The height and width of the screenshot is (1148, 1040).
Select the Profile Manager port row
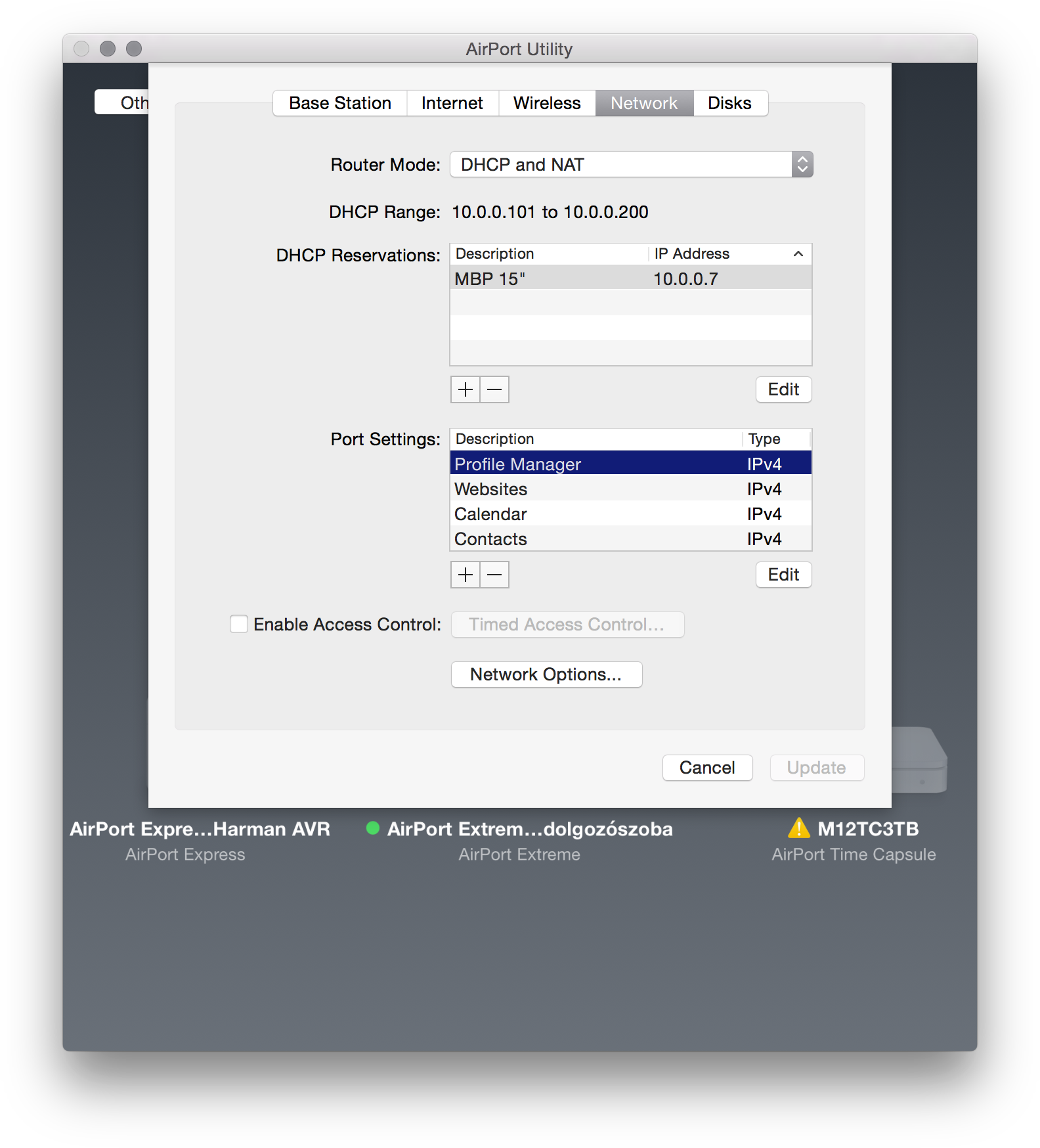click(x=631, y=464)
